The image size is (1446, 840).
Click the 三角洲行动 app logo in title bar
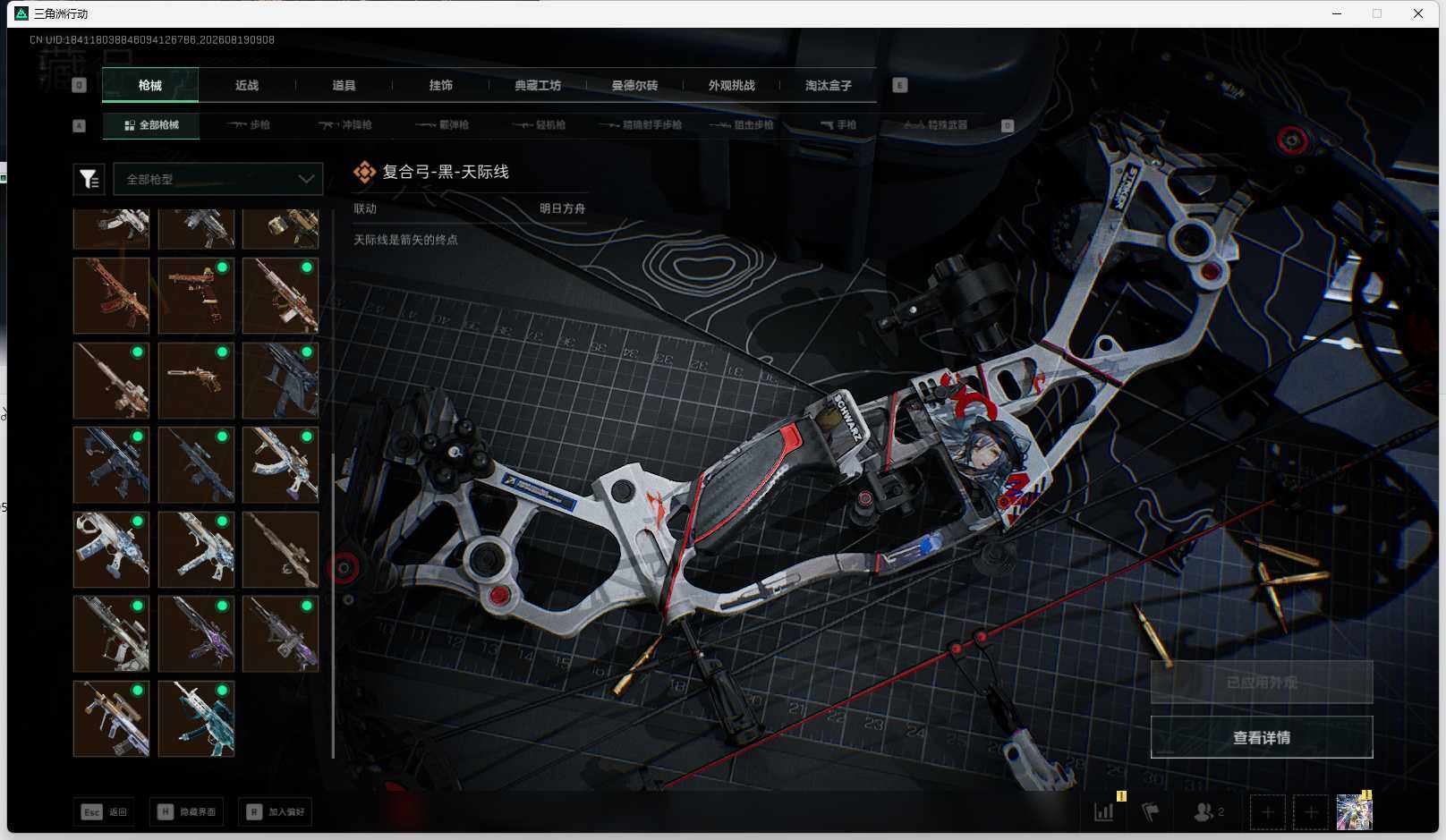21,13
